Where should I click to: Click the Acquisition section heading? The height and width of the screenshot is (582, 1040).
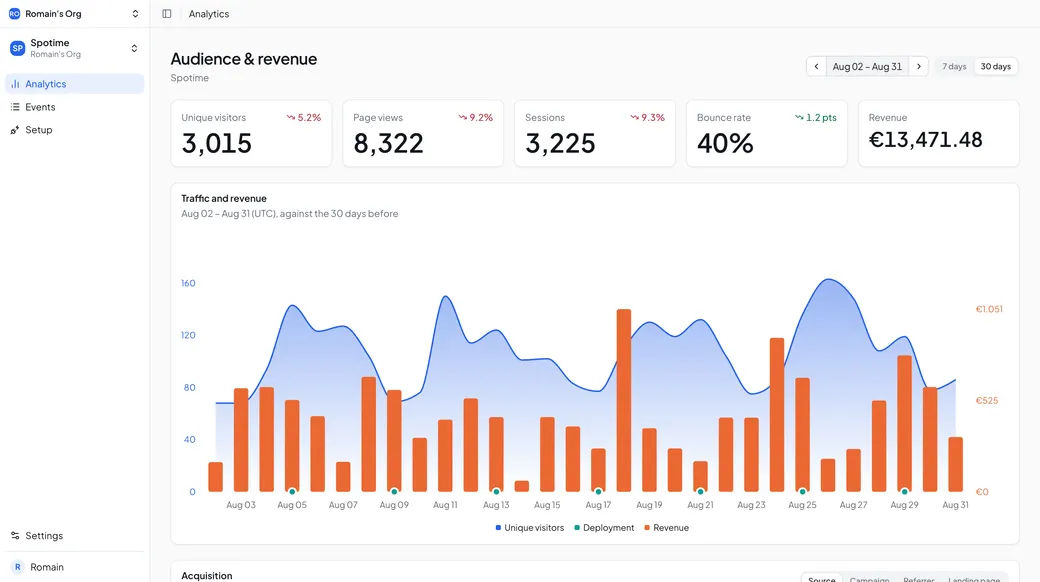207,575
